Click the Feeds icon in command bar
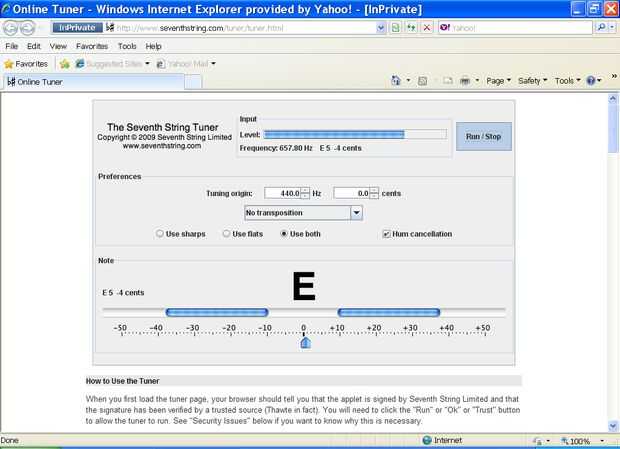Screen dimensions: 620x449 pyautogui.click(x=423, y=81)
